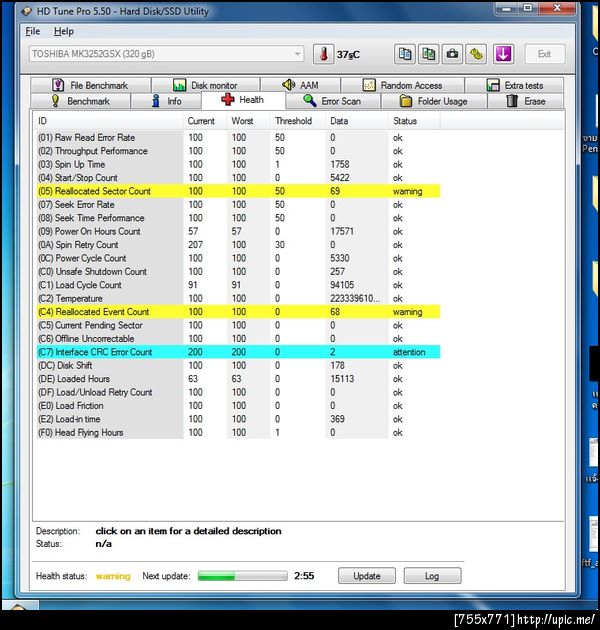
Task: Select the (C6) Offline Uncorrectable row
Action: coord(238,339)
